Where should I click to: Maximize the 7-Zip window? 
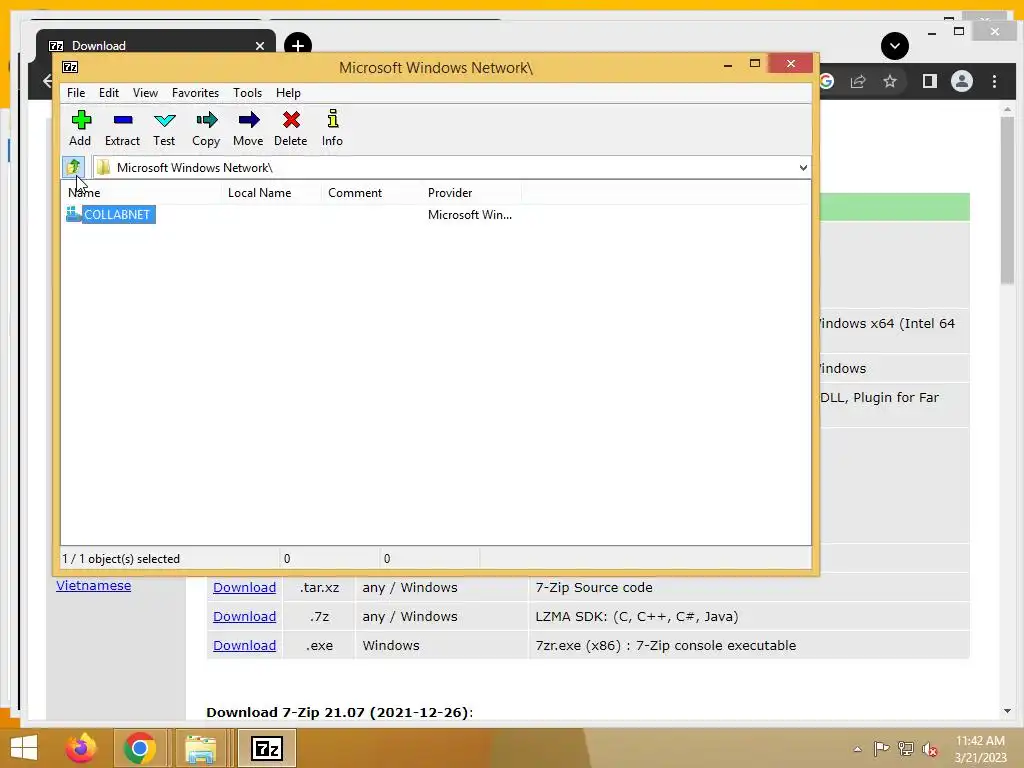[755, 63]
